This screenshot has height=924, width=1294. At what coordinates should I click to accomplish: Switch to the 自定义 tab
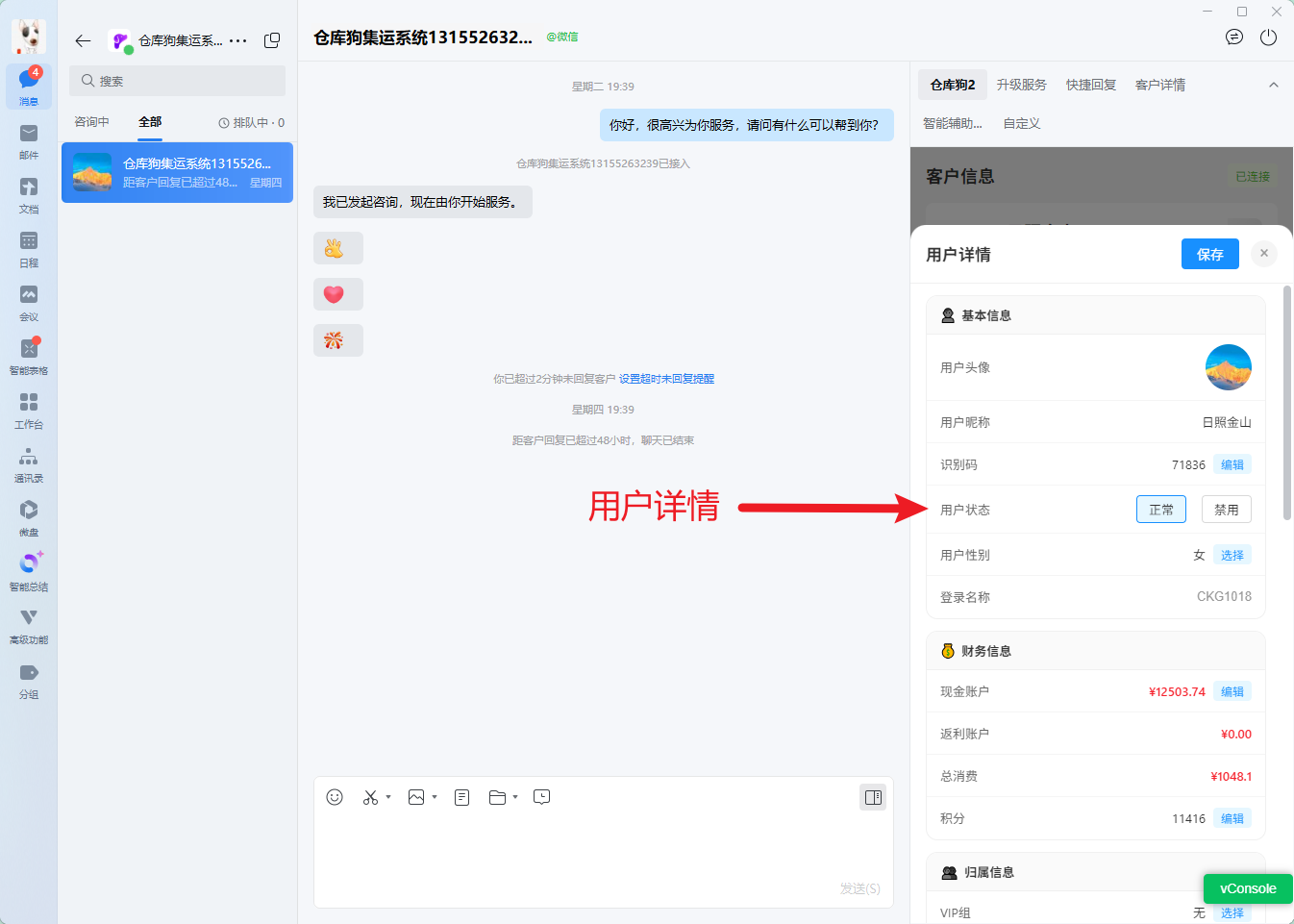point(1022,123)
